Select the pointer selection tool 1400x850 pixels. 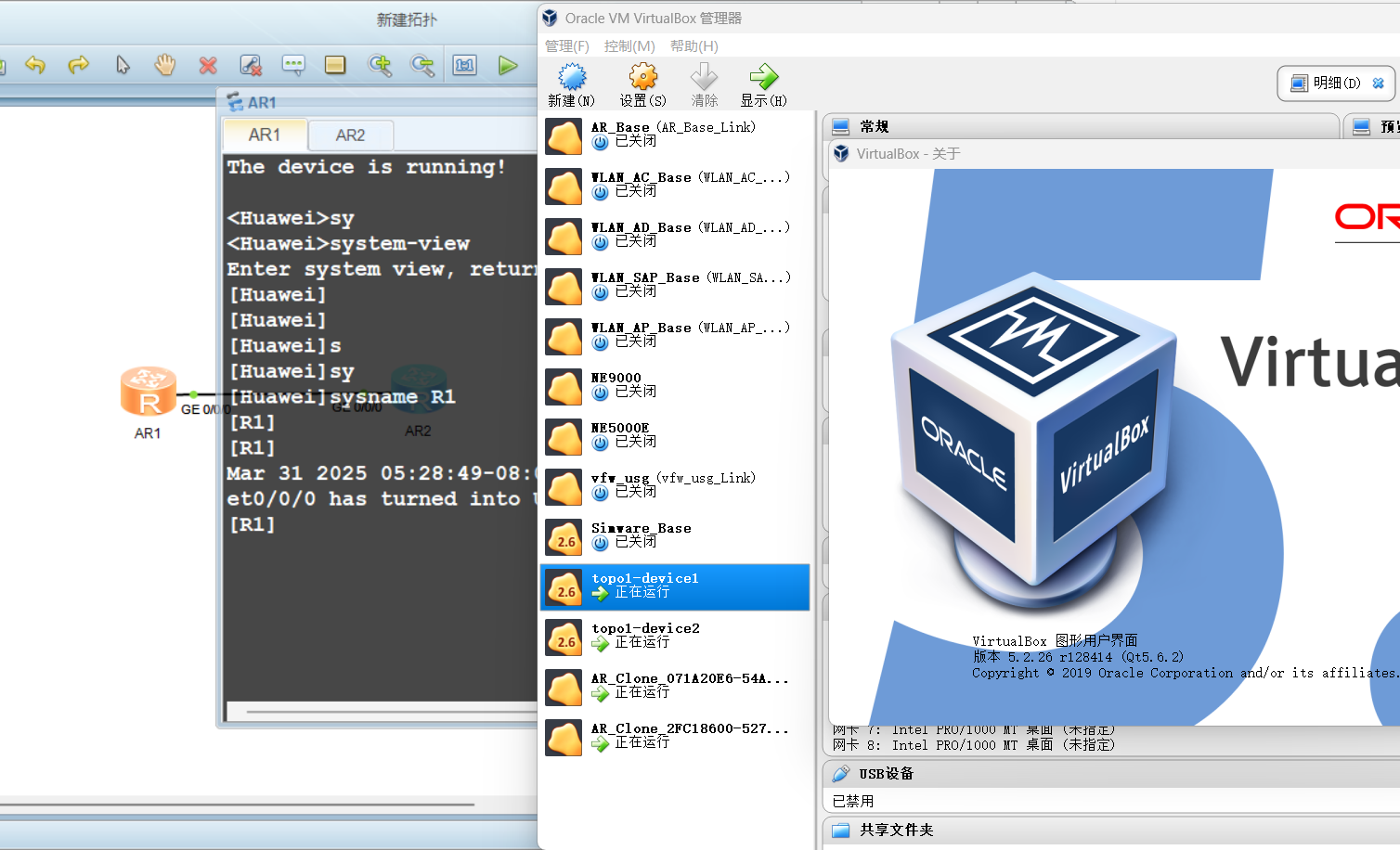122,65
